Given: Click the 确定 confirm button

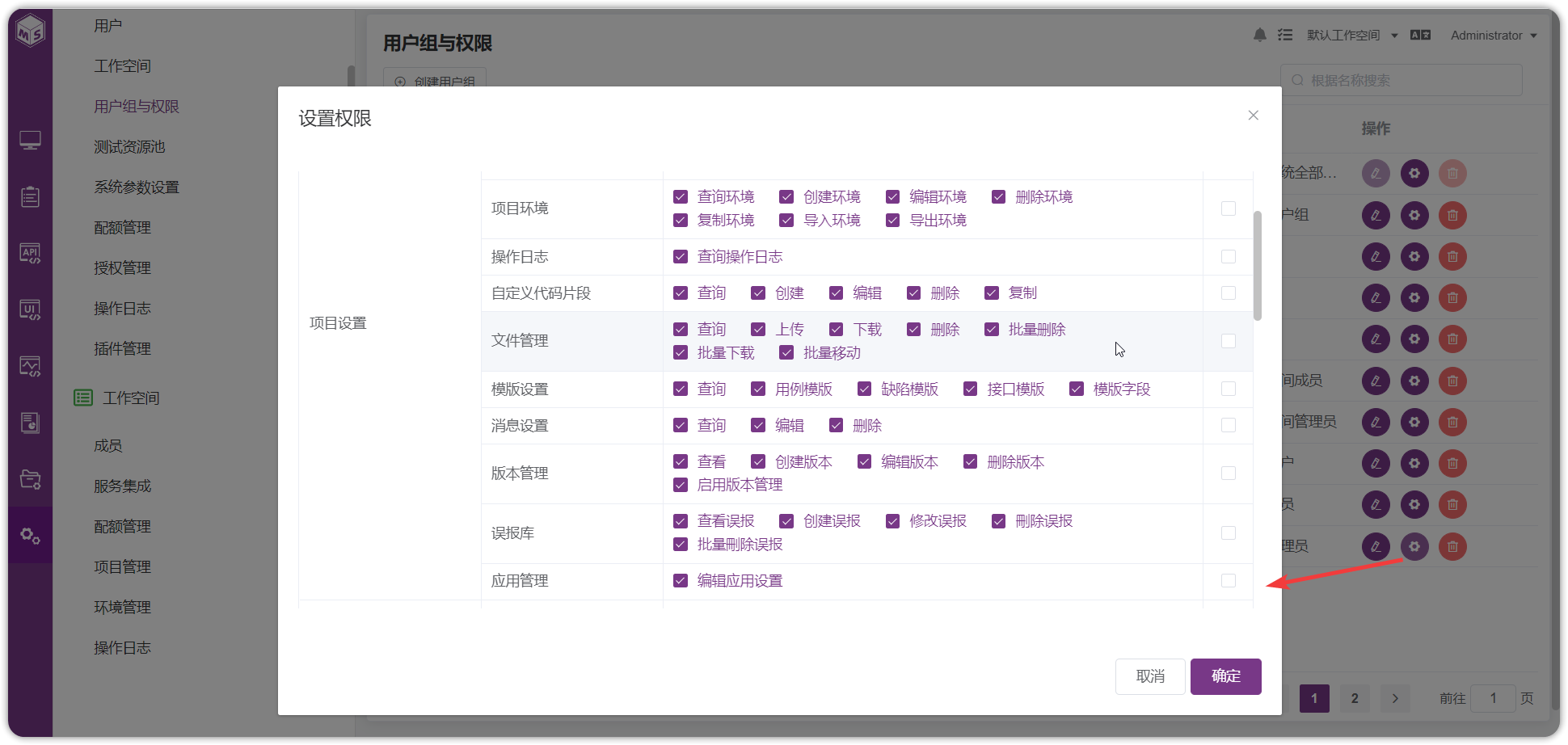Looking at the screenshot, I should (x=1226, y=676).
